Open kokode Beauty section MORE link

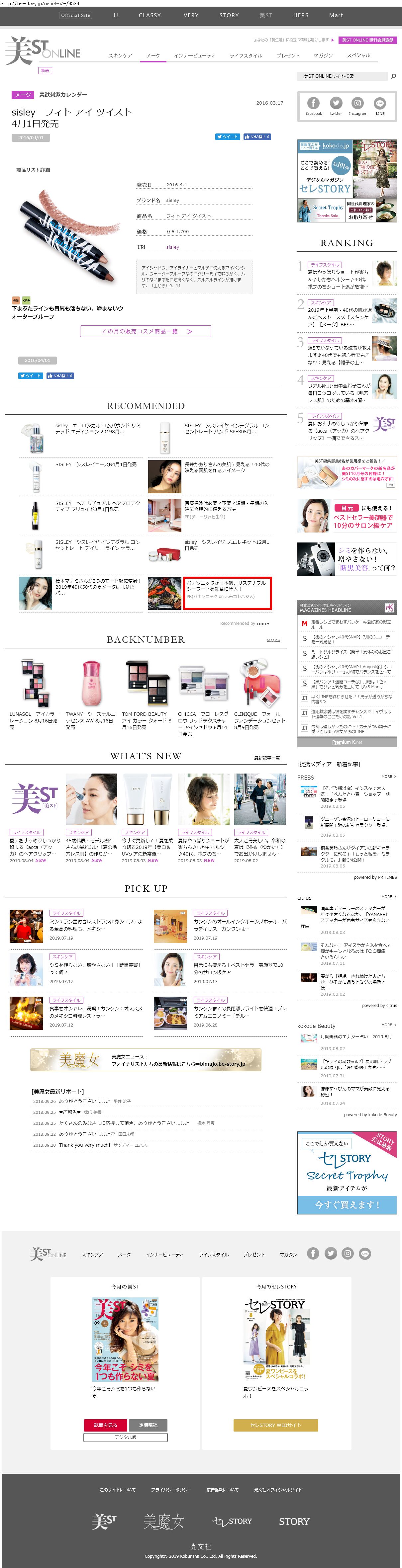click(x=389, y=1025)
